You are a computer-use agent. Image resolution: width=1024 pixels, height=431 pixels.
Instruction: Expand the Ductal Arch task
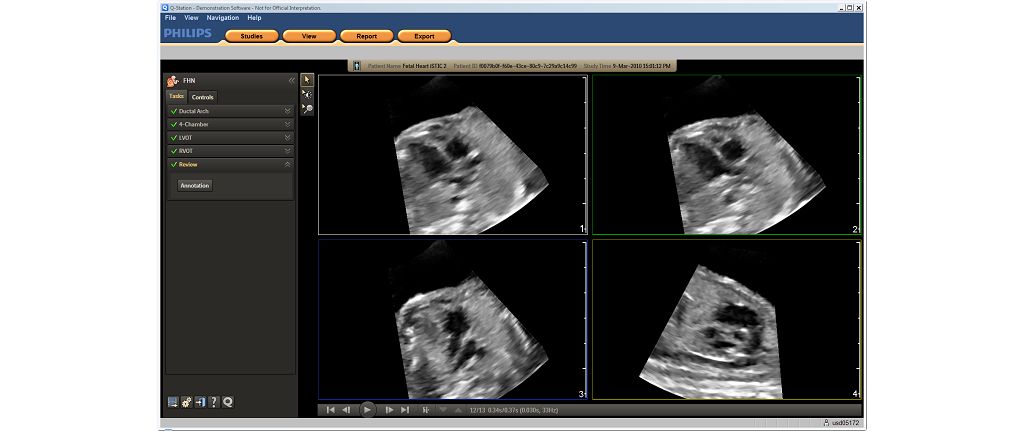(x=287, y=111)
